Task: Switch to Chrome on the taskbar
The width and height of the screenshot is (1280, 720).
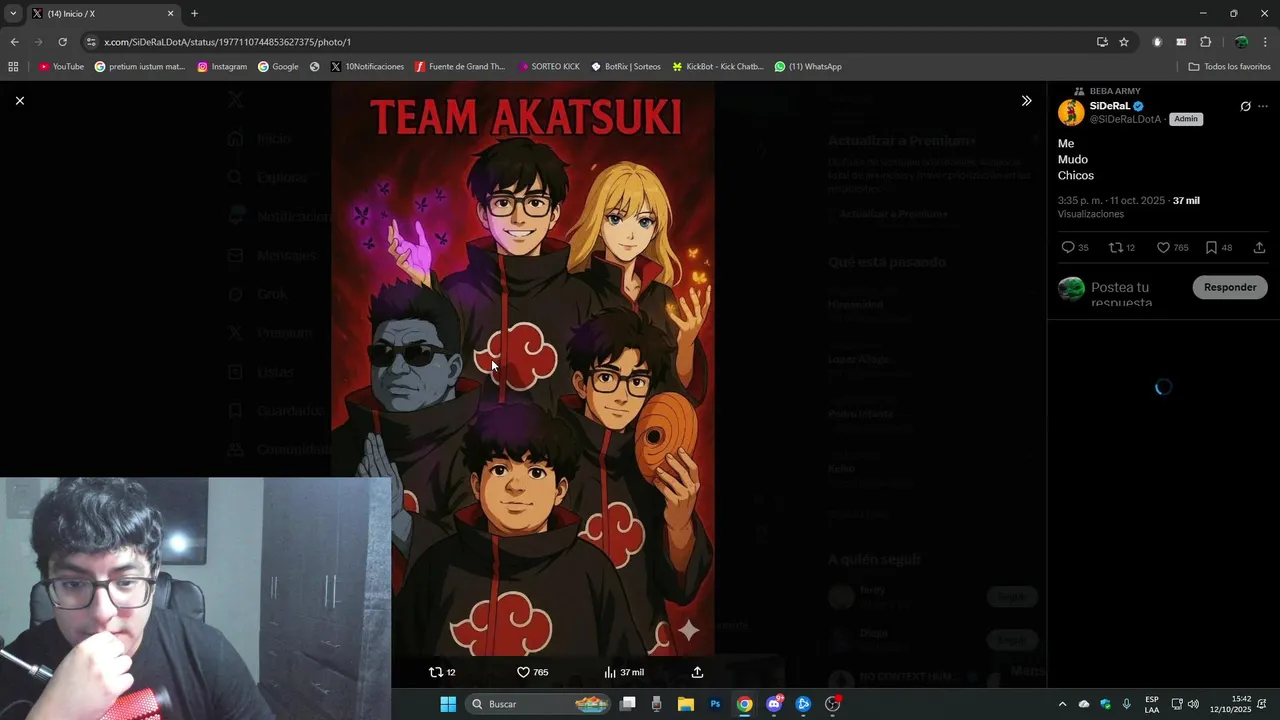Action: pyautogui.click(x=745, y=704)
